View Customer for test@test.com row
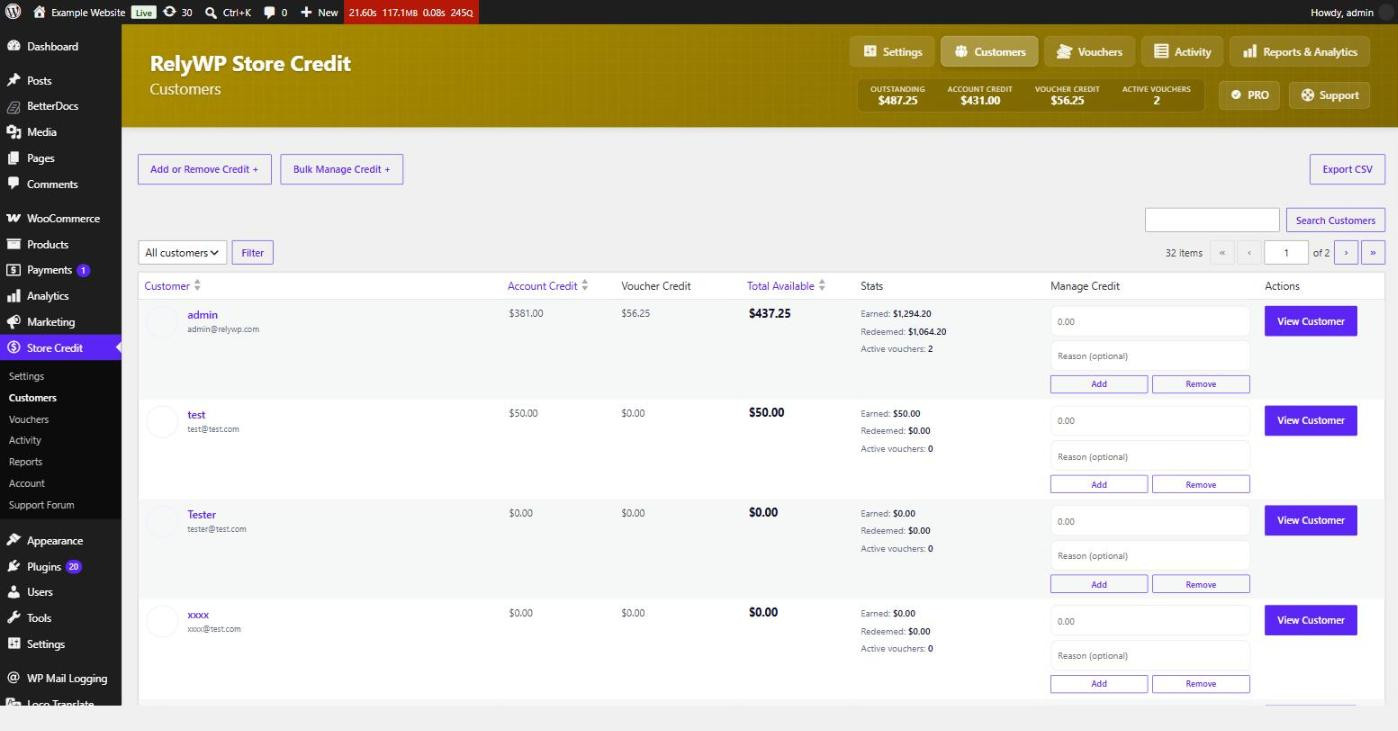The height and width of the screenshot is (731, 1398). pyautogui.click(x=1311, y=420)
